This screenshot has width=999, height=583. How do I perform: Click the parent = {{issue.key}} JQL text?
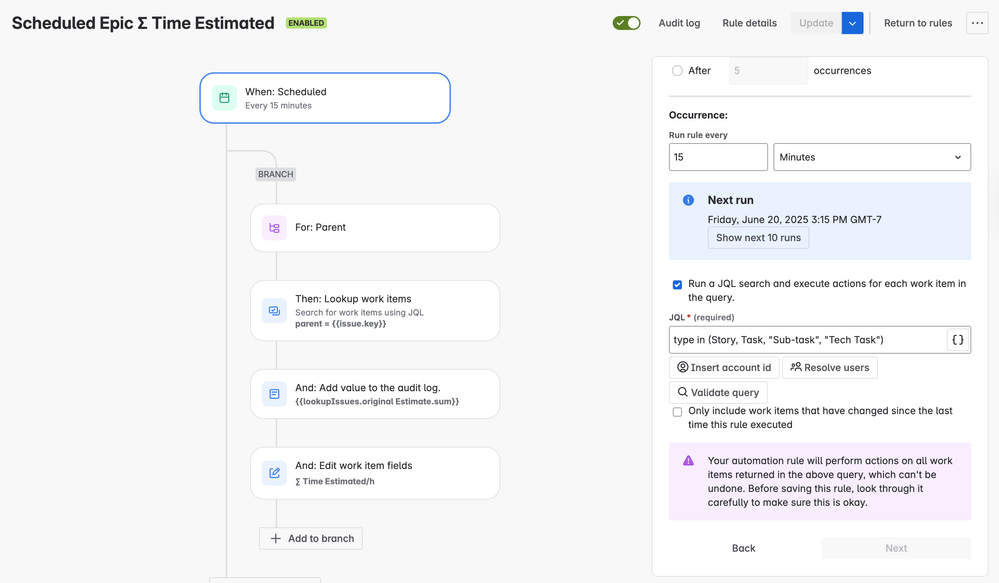pyautogui.click(x=341, y=324)
